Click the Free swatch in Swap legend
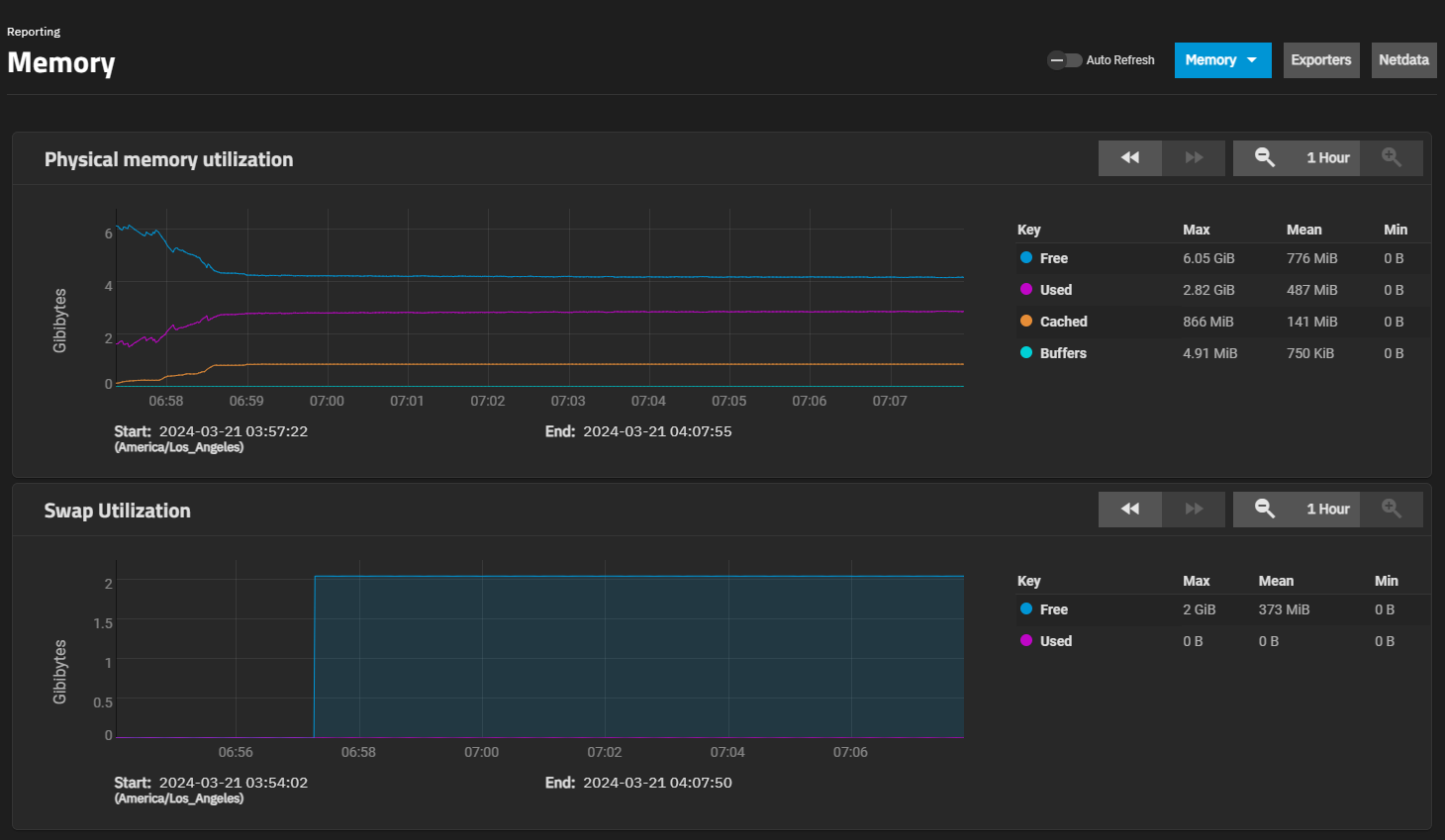This screenshot has height=840, width=1445. 1026,609
